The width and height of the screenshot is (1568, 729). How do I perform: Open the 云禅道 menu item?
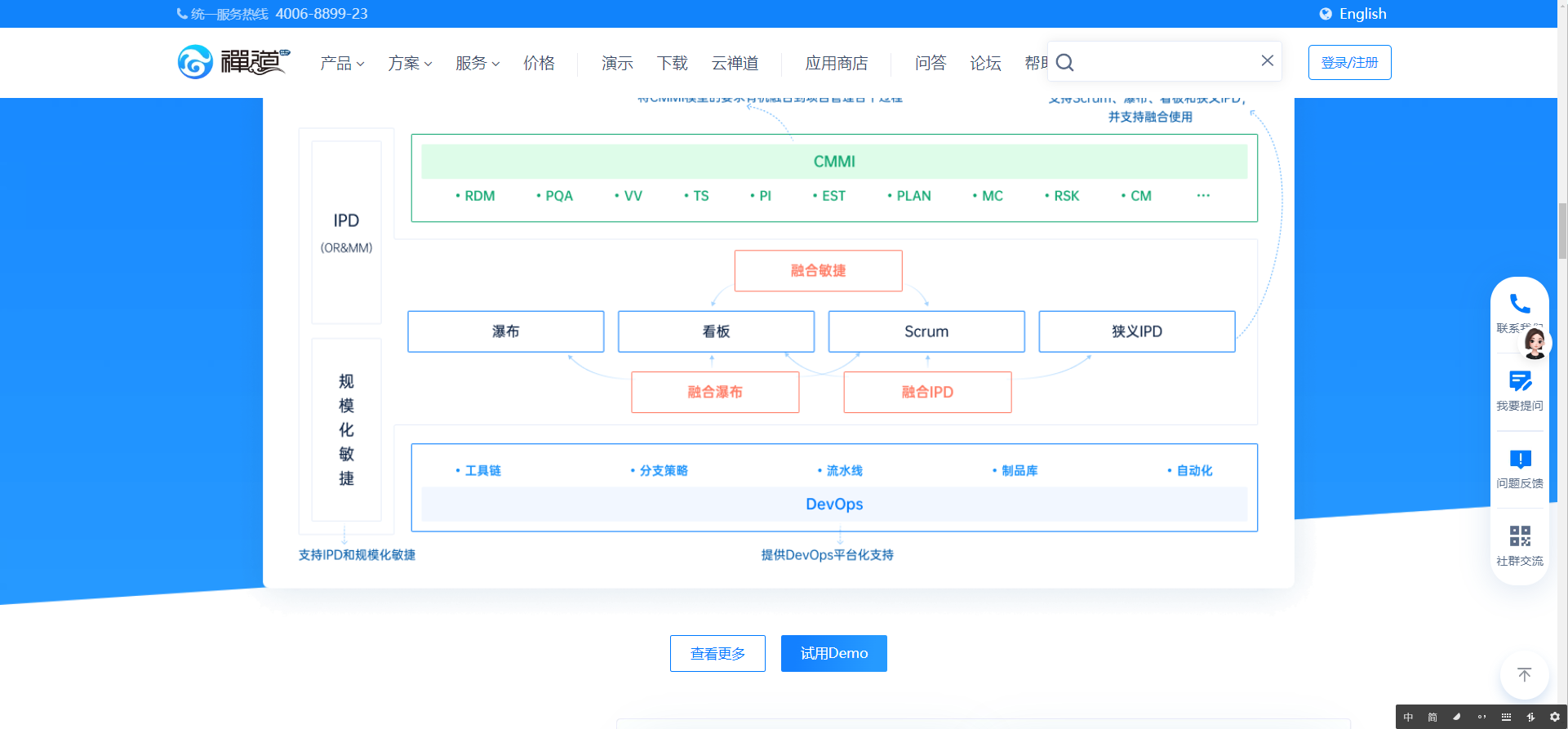click(735, 63)
